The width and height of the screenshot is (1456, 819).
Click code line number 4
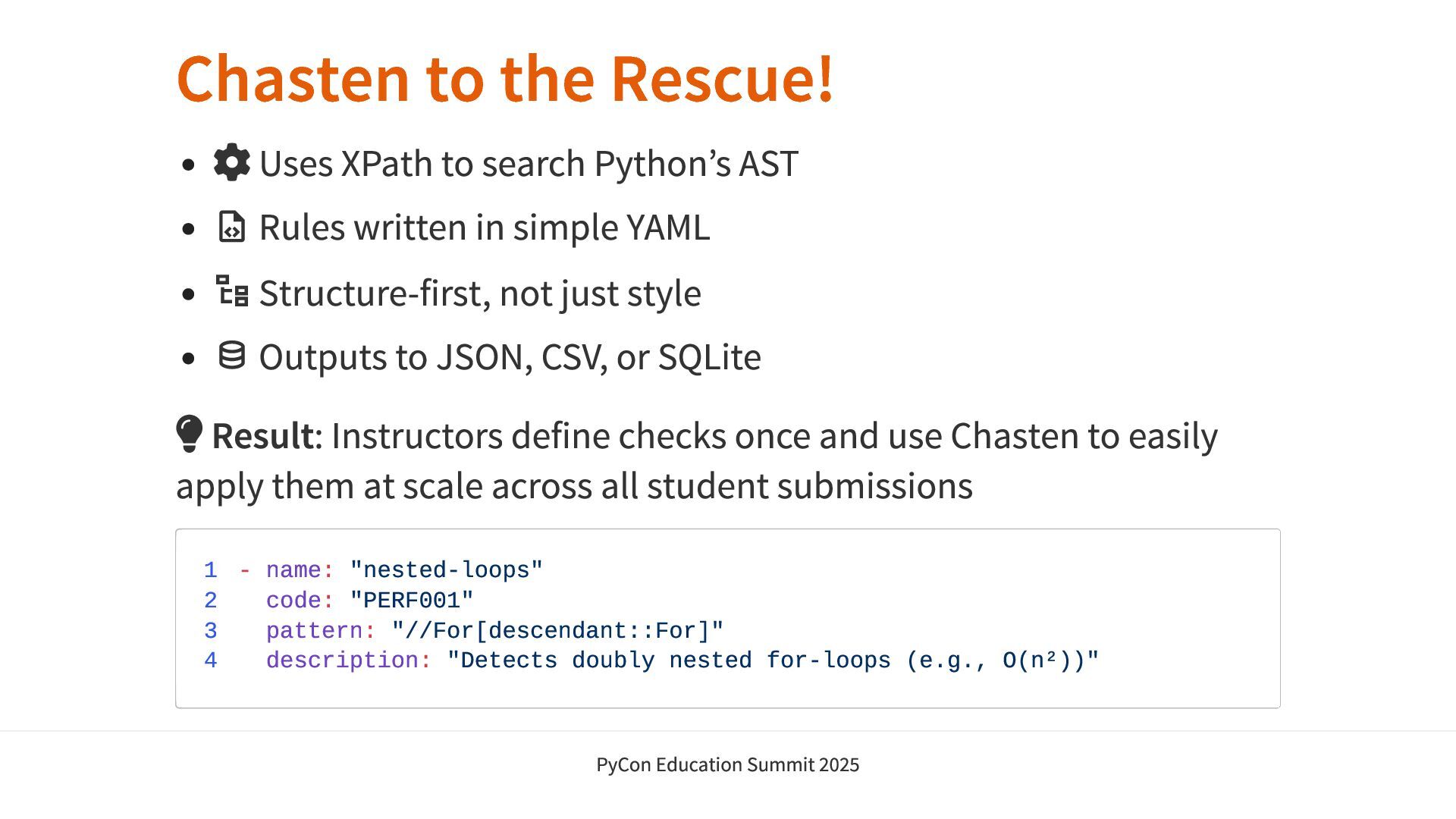point(211,661)
